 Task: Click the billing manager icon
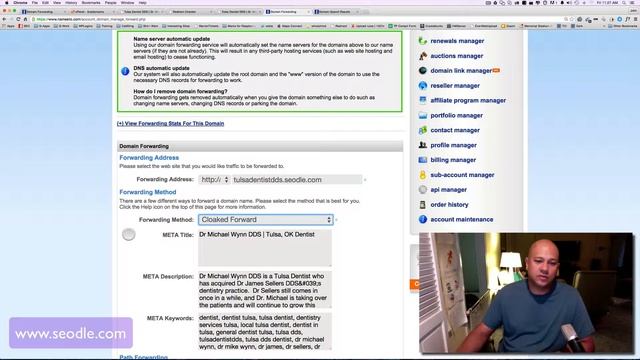pyautogui.click(x=422, y=160)
